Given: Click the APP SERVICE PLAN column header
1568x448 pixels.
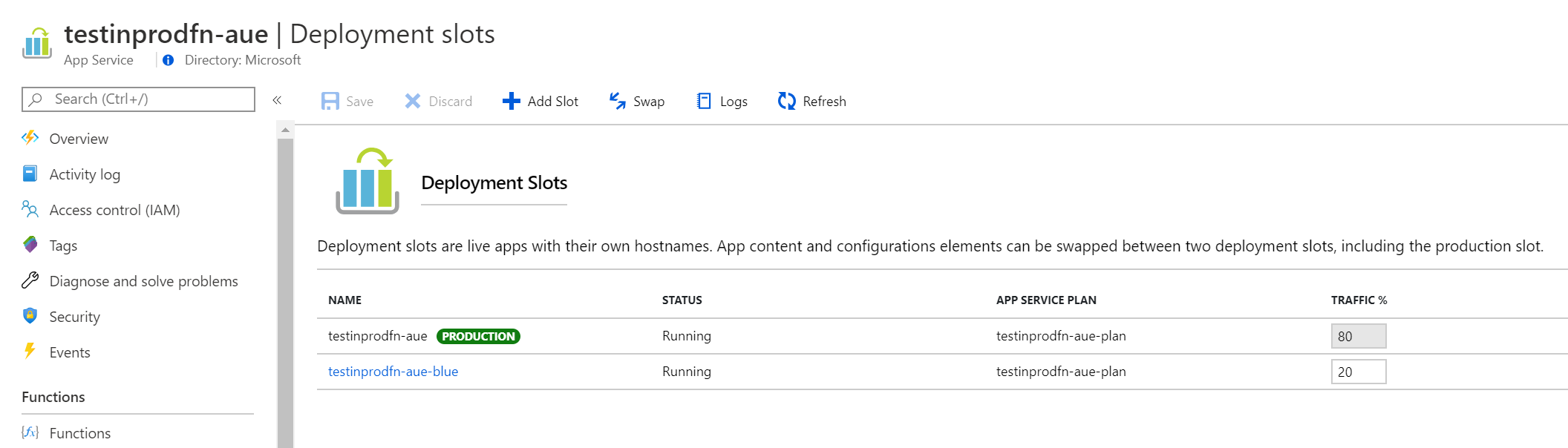Looking at the screenshot, I should (x=1046, y=300).
